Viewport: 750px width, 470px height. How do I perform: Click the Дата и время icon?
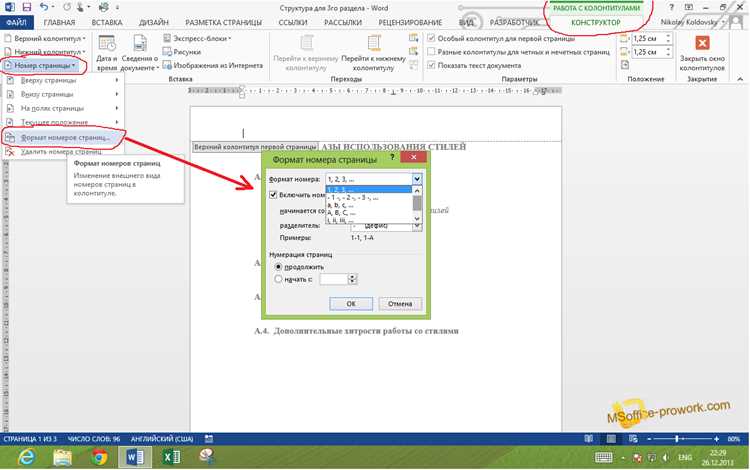[107, 44]
